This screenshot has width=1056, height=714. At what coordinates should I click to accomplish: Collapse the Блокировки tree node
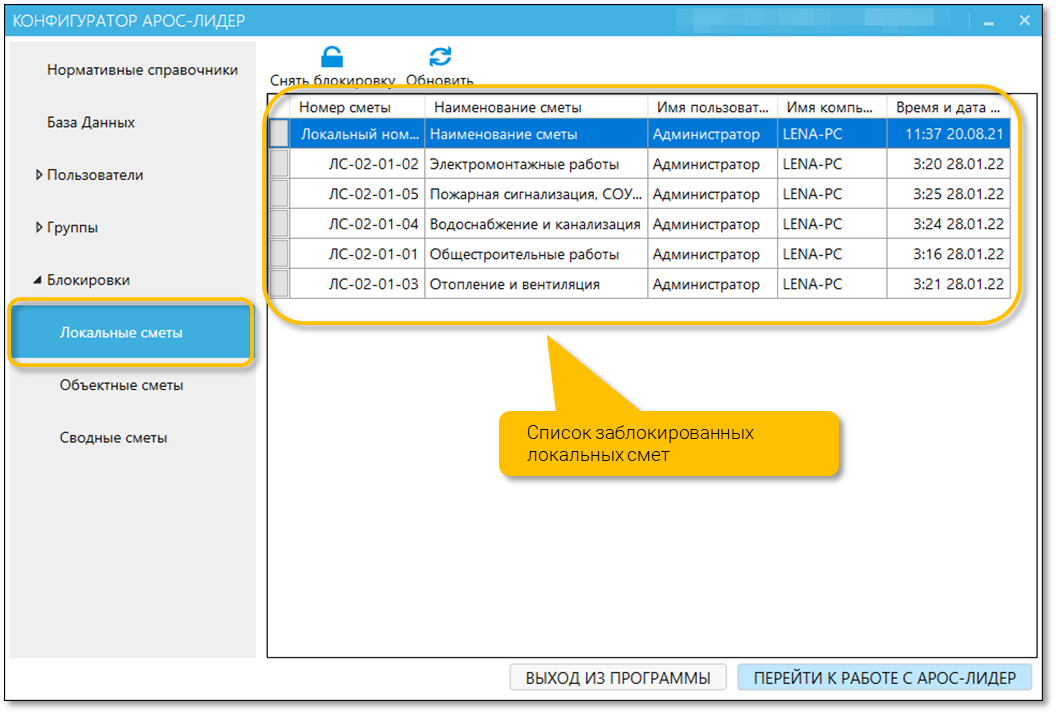38,280
